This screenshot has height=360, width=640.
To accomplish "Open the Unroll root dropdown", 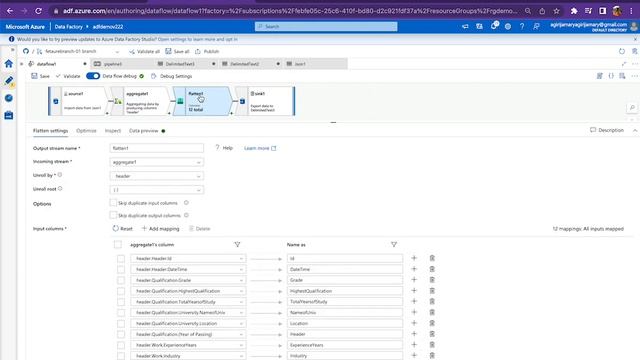I will click(157, 190).
